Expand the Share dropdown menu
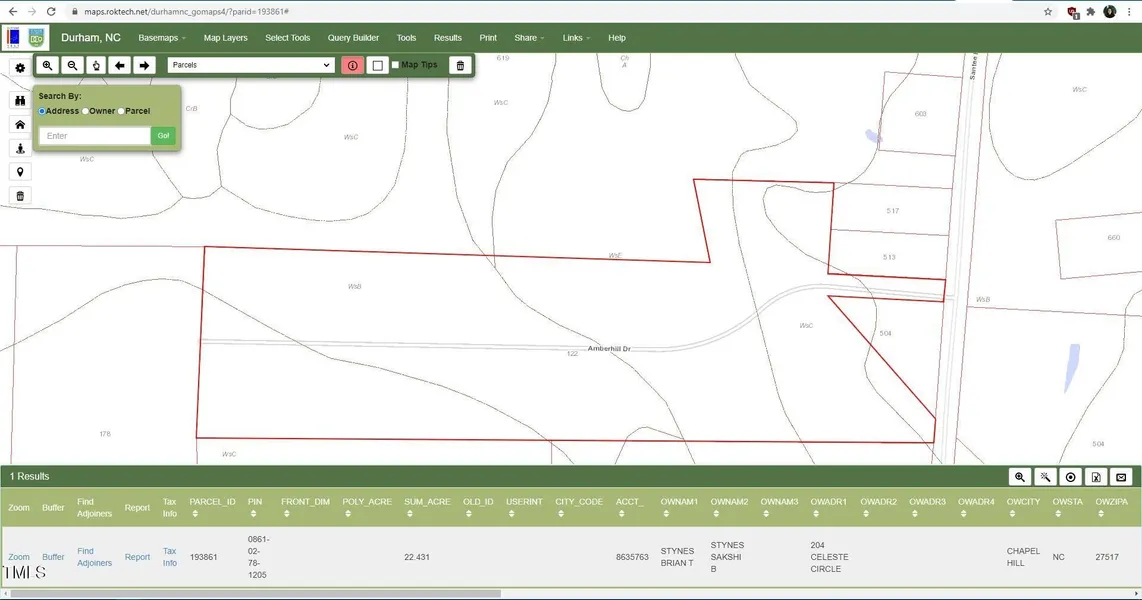This screenshot has height=600, width=1142. tap(529, 38)
